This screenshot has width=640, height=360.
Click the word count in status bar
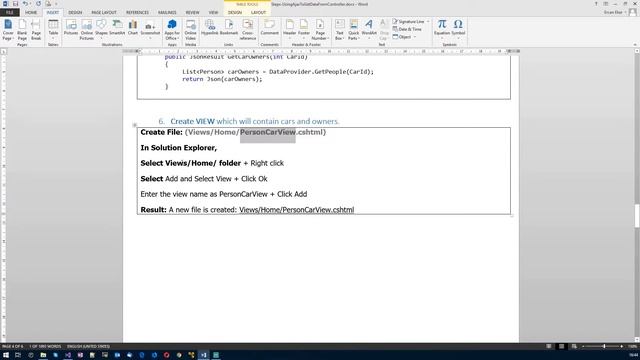[x=45, y=346]
